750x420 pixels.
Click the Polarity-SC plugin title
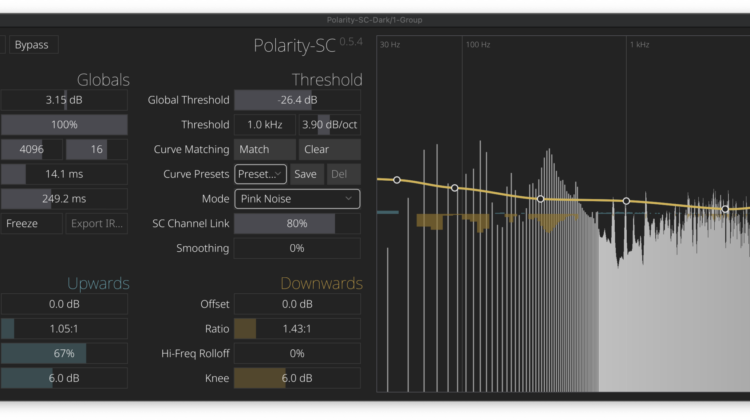[294, 46]
